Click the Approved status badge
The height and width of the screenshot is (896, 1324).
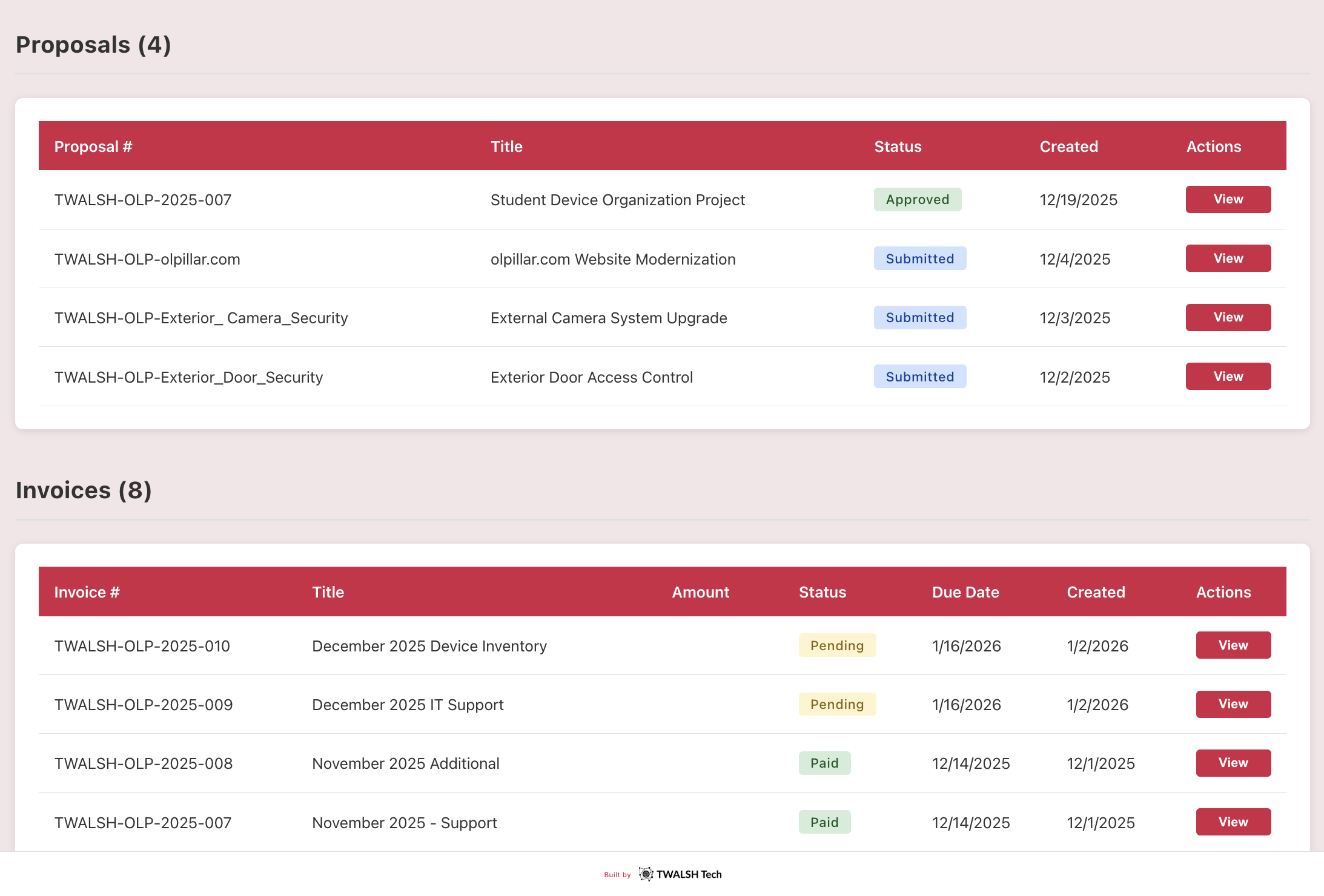(917, 199)
